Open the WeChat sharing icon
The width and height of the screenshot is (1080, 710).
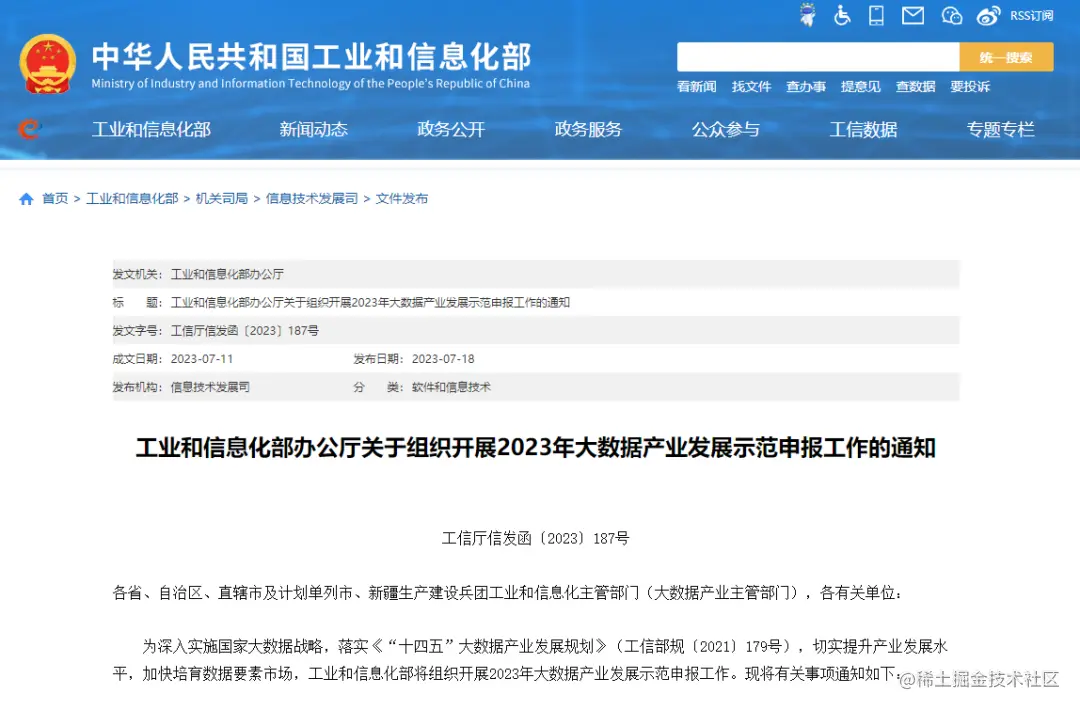(951, 15)
